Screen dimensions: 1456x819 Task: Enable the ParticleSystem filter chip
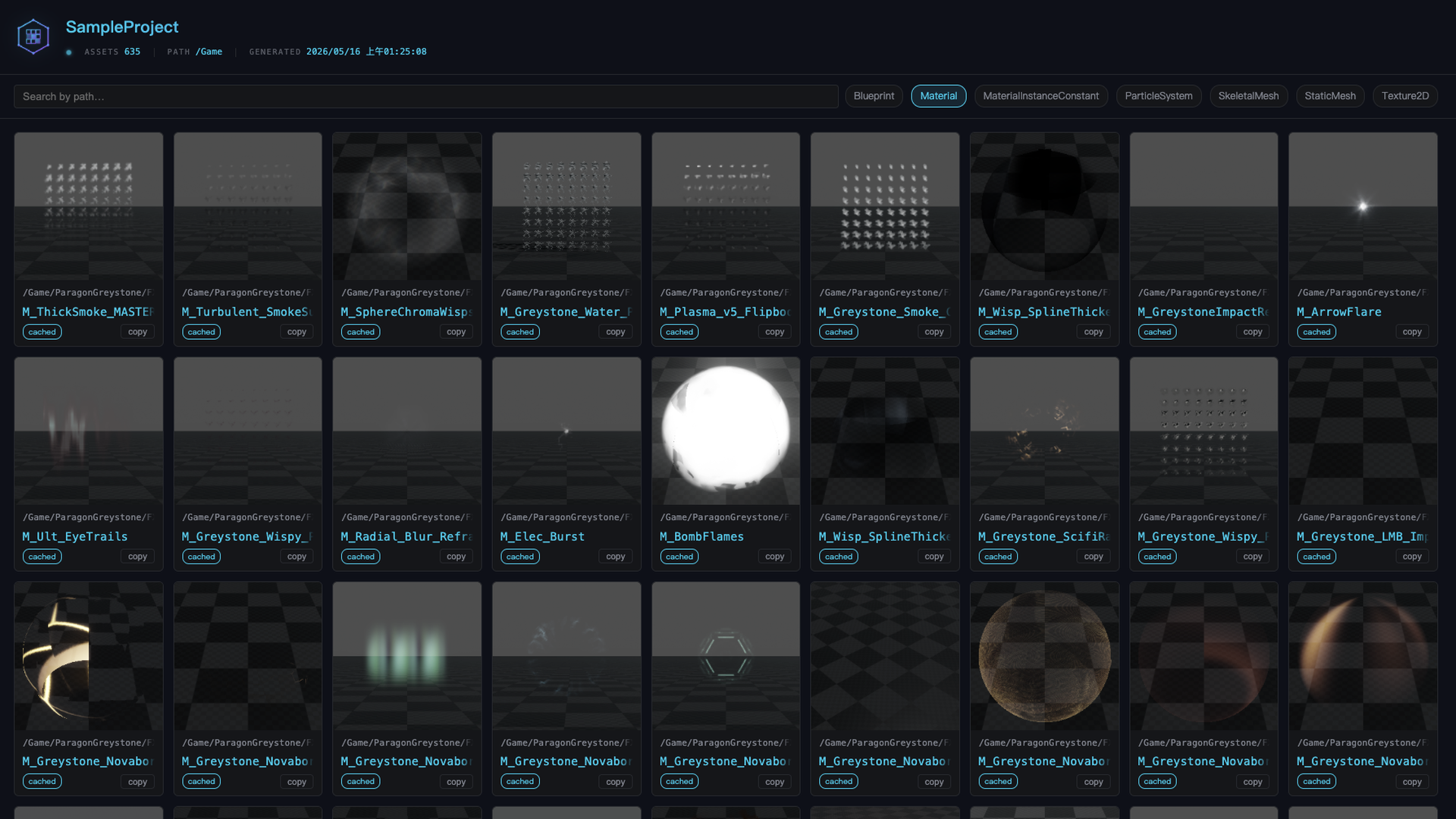[x=1158, y=96]
